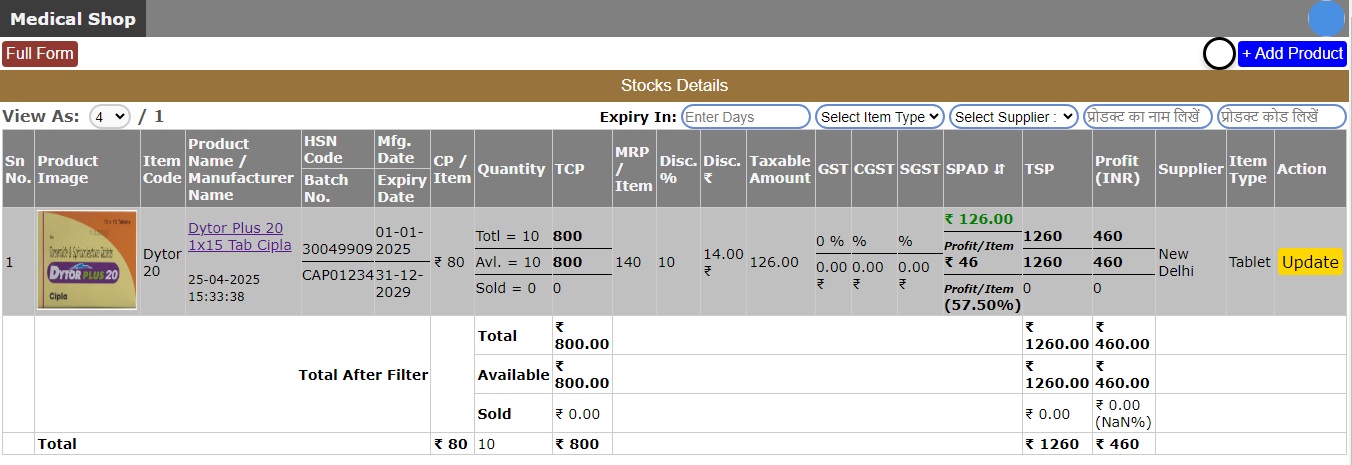Open the Dytor Plus 20 1x15 Tab Cipla link

[x=240, y=236]
